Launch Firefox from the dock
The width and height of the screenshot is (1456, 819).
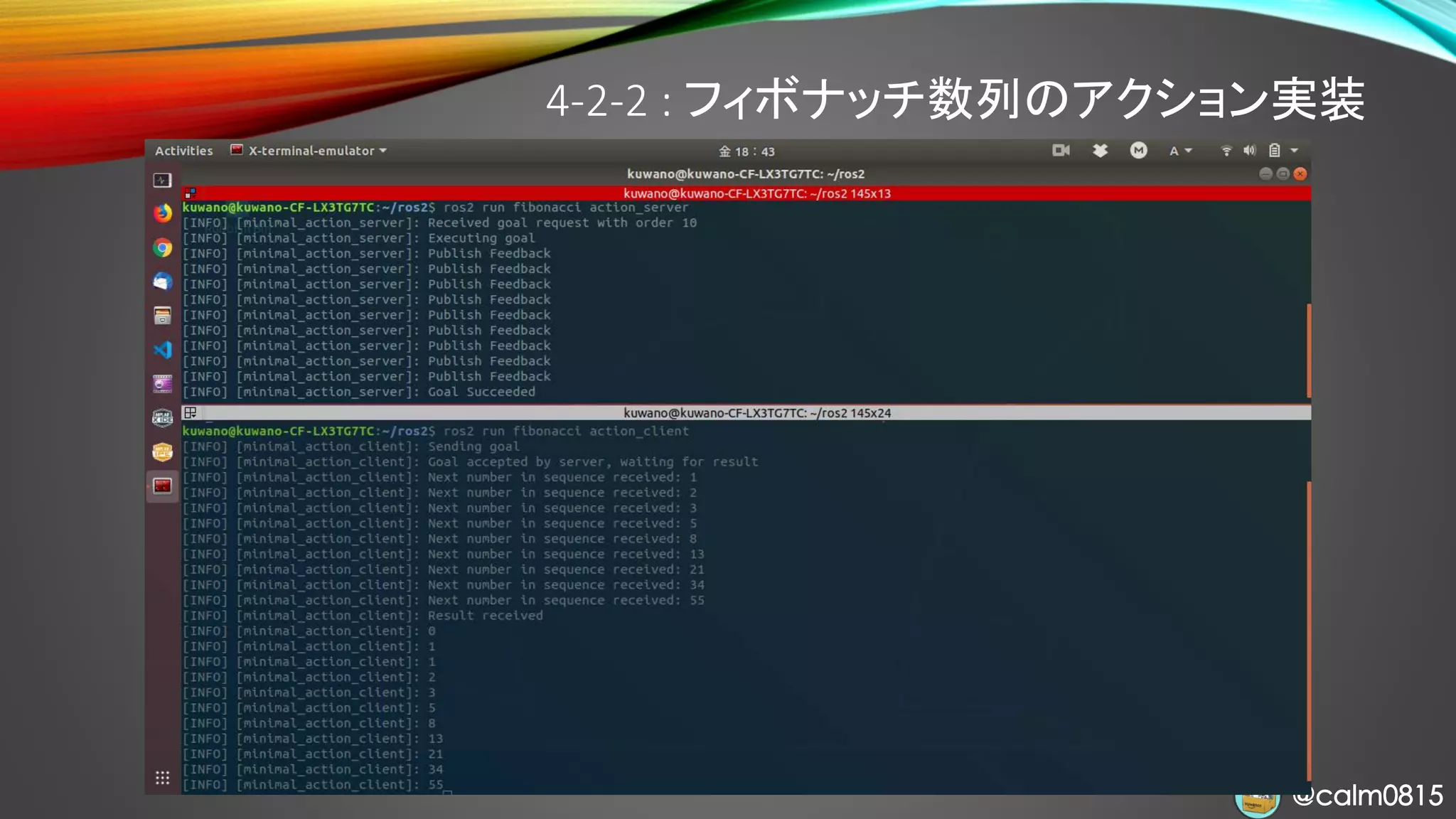[x=162, y=213]
